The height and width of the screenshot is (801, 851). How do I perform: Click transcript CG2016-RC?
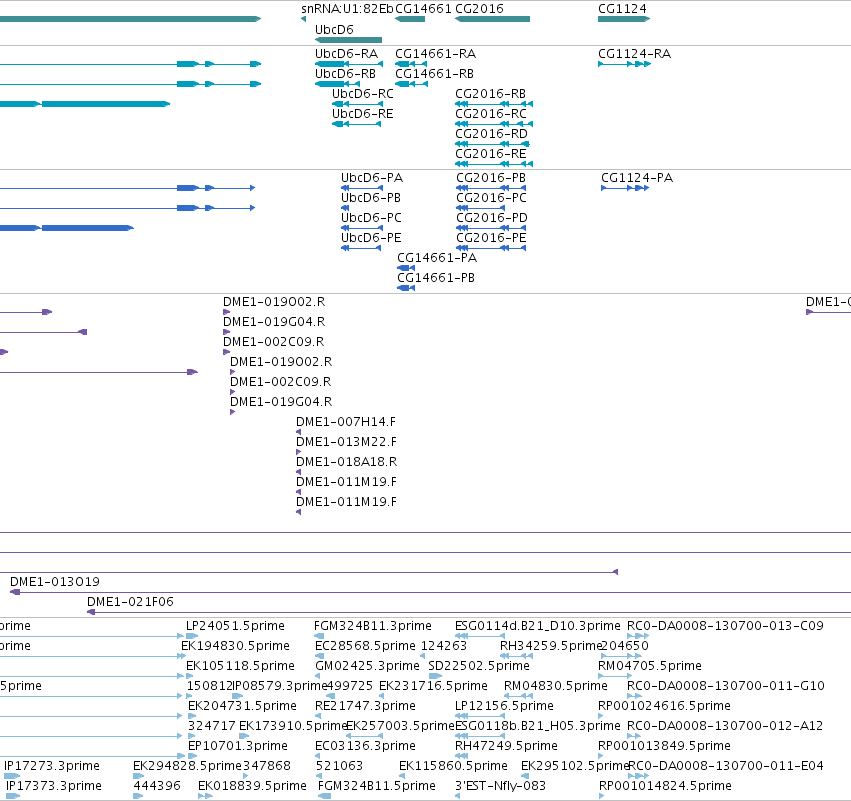(494, 124)
